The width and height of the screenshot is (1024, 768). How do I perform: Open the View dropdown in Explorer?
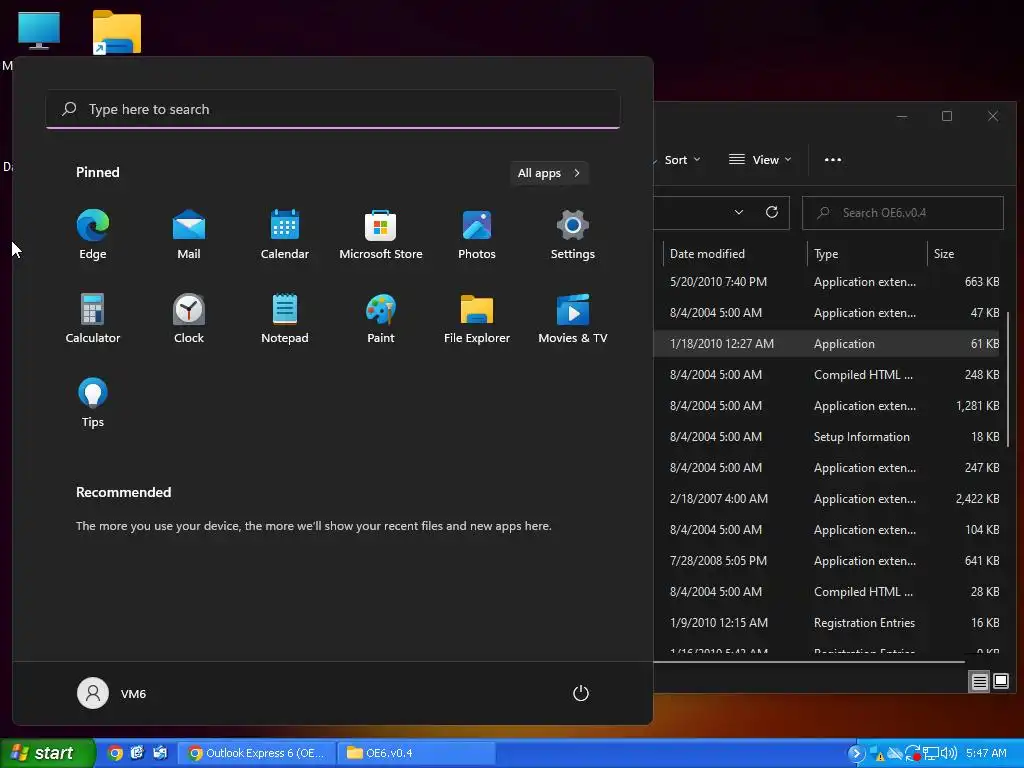pos(760,160)
